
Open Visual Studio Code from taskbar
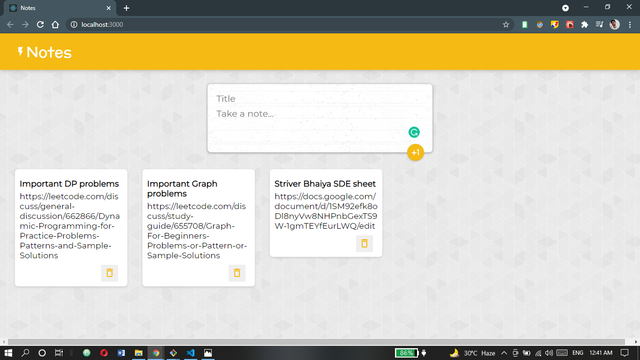pos(191,353)
